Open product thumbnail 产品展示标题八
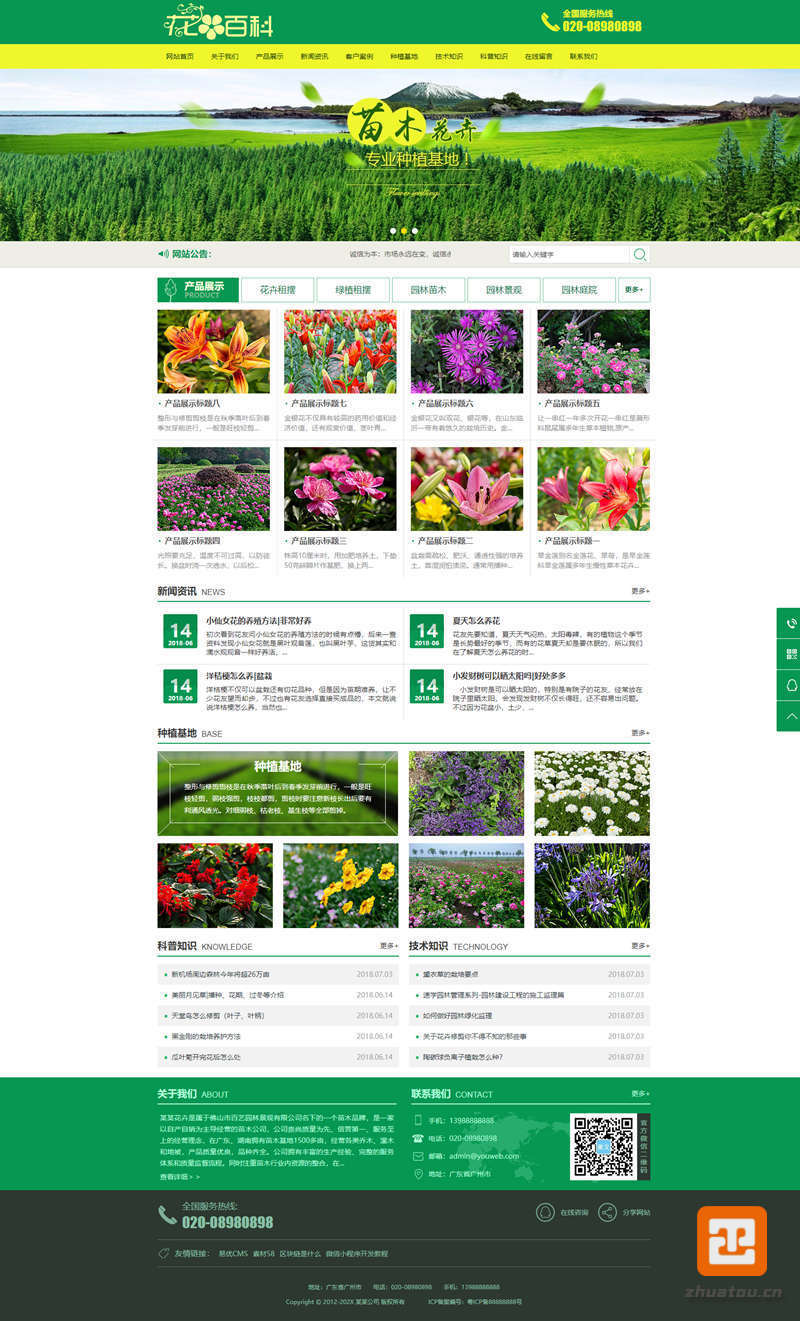Screen dimensions: 800x1321 coord(213,351)
